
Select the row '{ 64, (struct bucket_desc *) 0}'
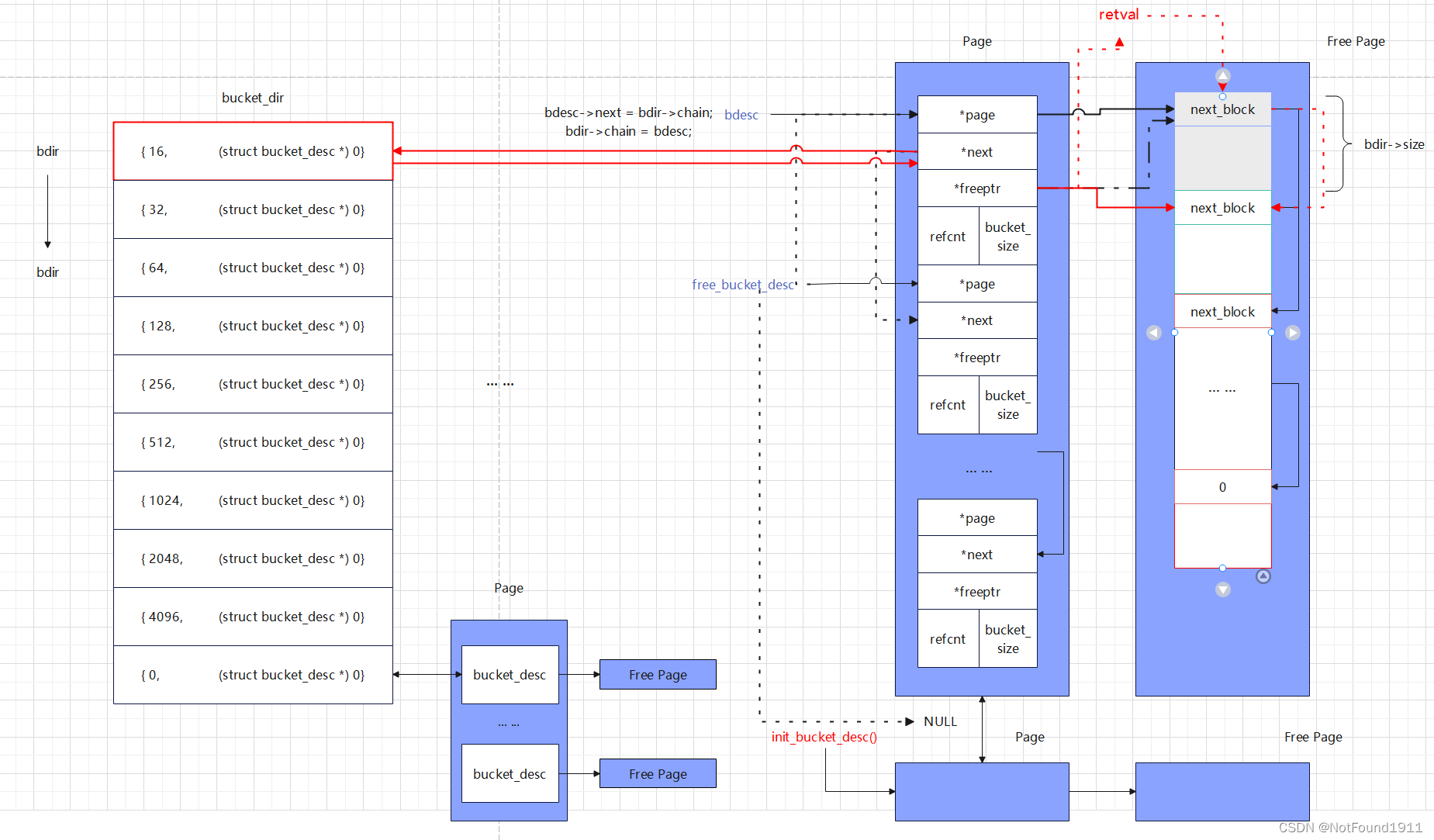253,268
